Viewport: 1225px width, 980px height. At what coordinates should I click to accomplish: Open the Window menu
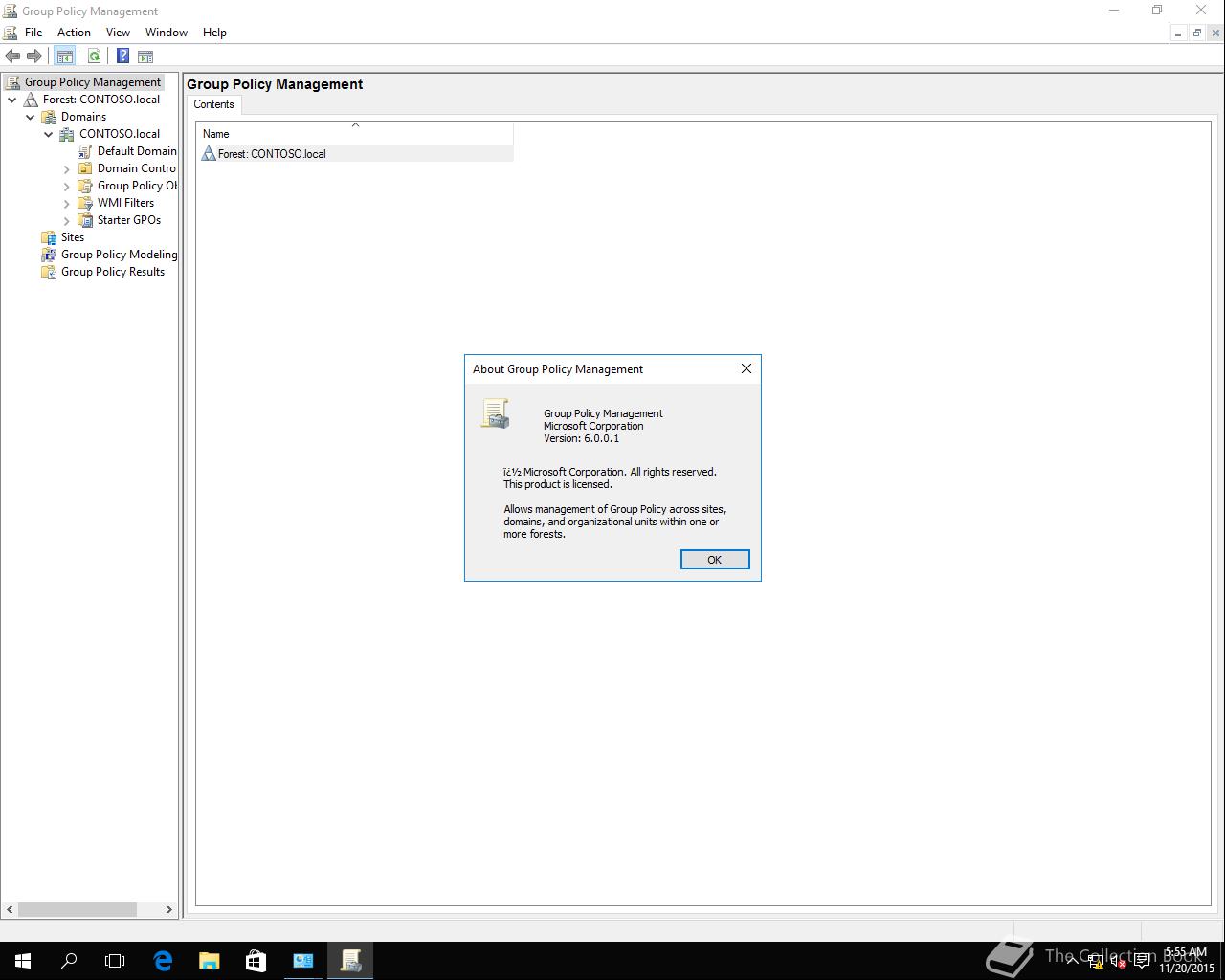pyautogui.click(x=167, y=33)
